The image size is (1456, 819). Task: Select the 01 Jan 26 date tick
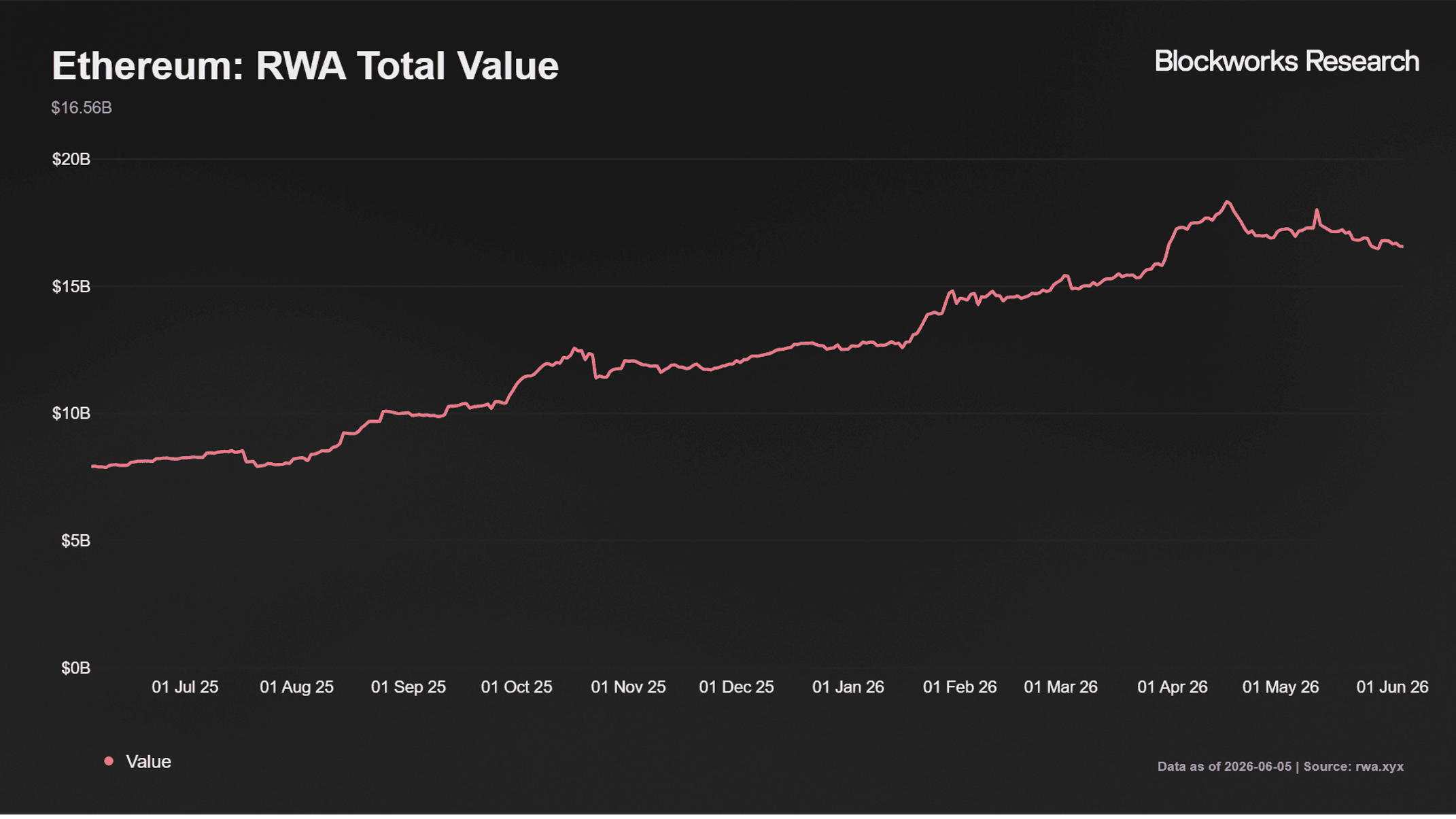point(848,687)
